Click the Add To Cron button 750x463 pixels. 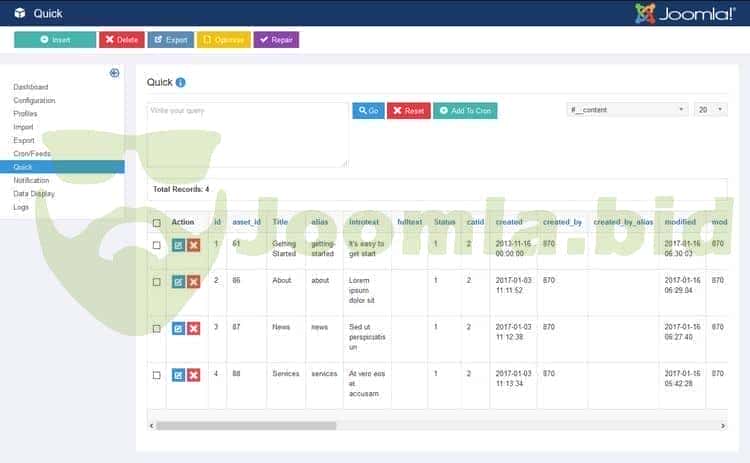pyautogui.click(x=465, y=111)
